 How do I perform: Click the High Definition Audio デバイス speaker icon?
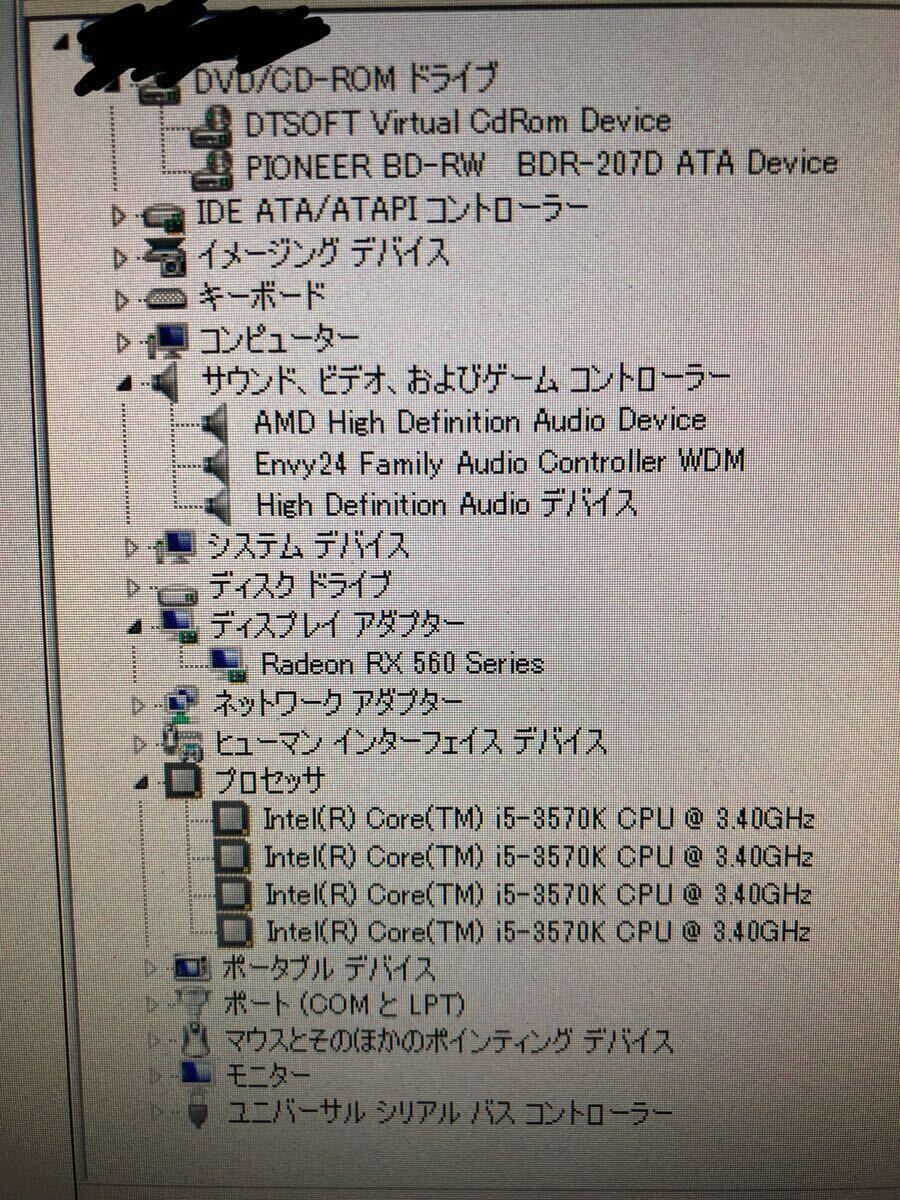[x=218, y=505]
